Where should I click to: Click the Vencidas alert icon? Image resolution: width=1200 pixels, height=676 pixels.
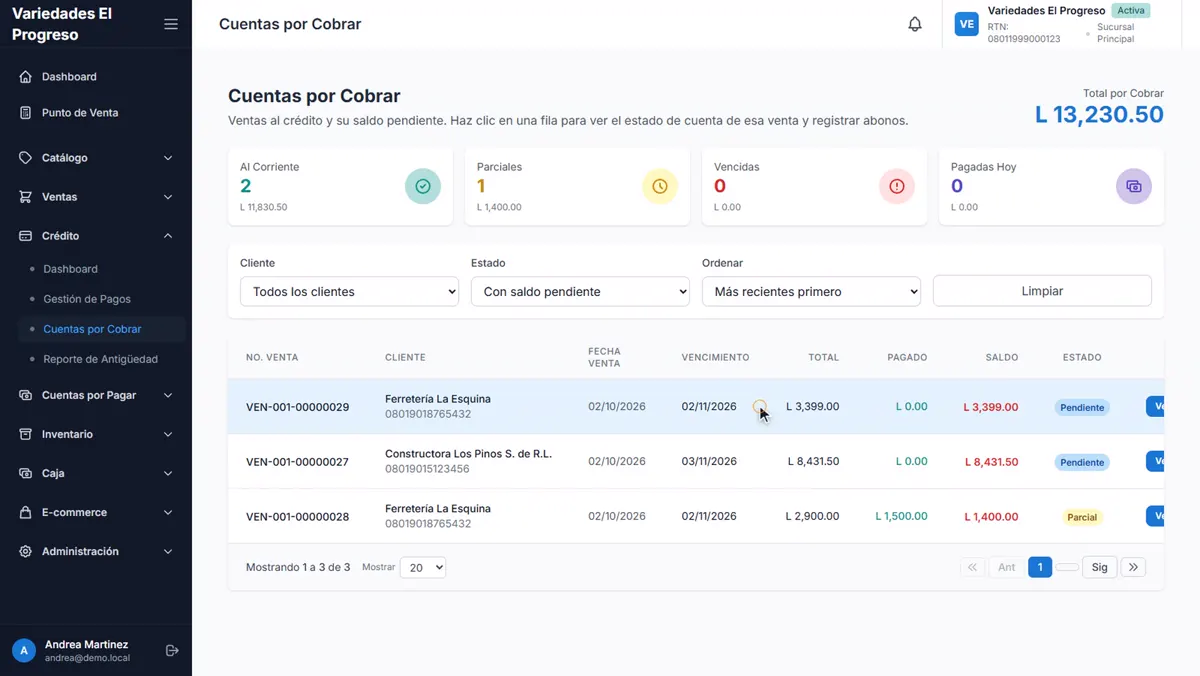897,186
